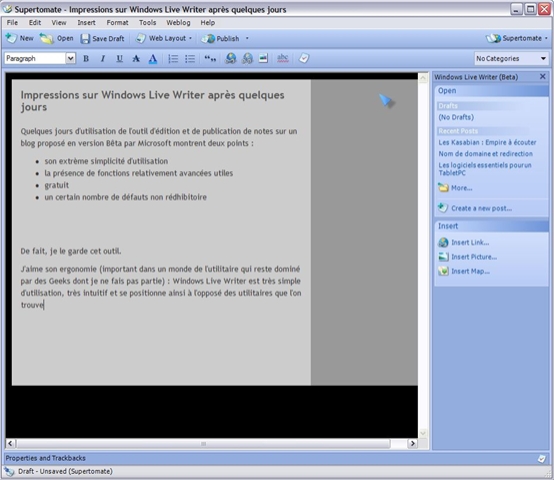Click the Insert Map... sidebar link
This screenshot has width=554, height=480.
(x=471, y=271)
